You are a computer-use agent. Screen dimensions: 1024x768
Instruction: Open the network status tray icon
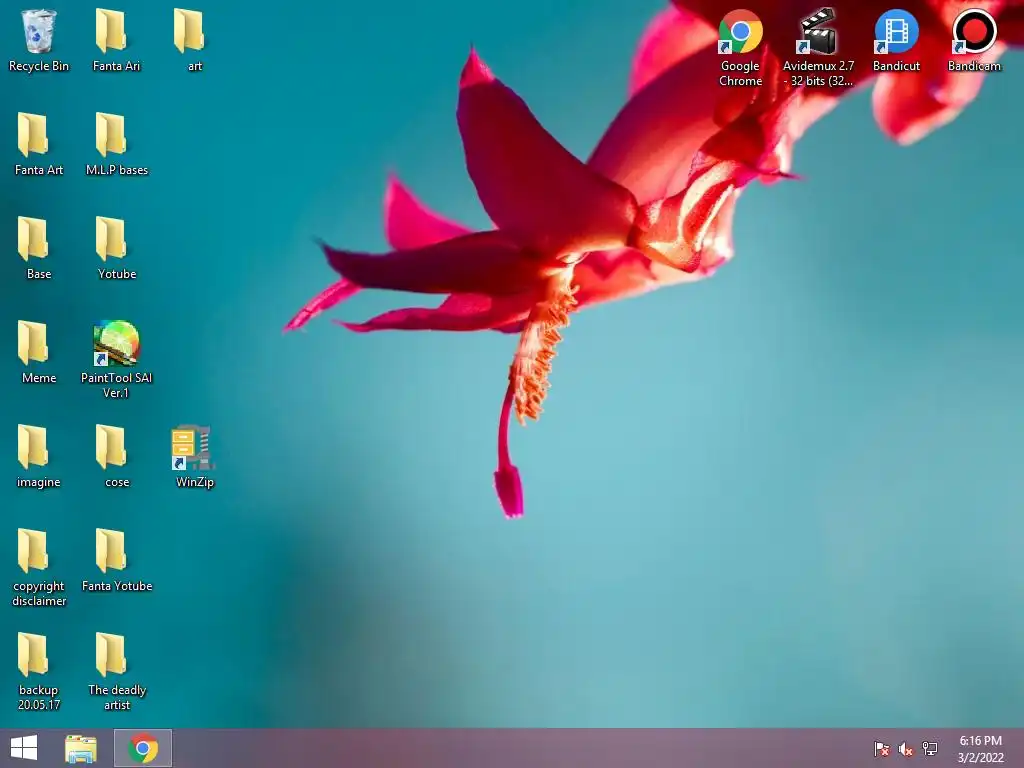(930, 749)
